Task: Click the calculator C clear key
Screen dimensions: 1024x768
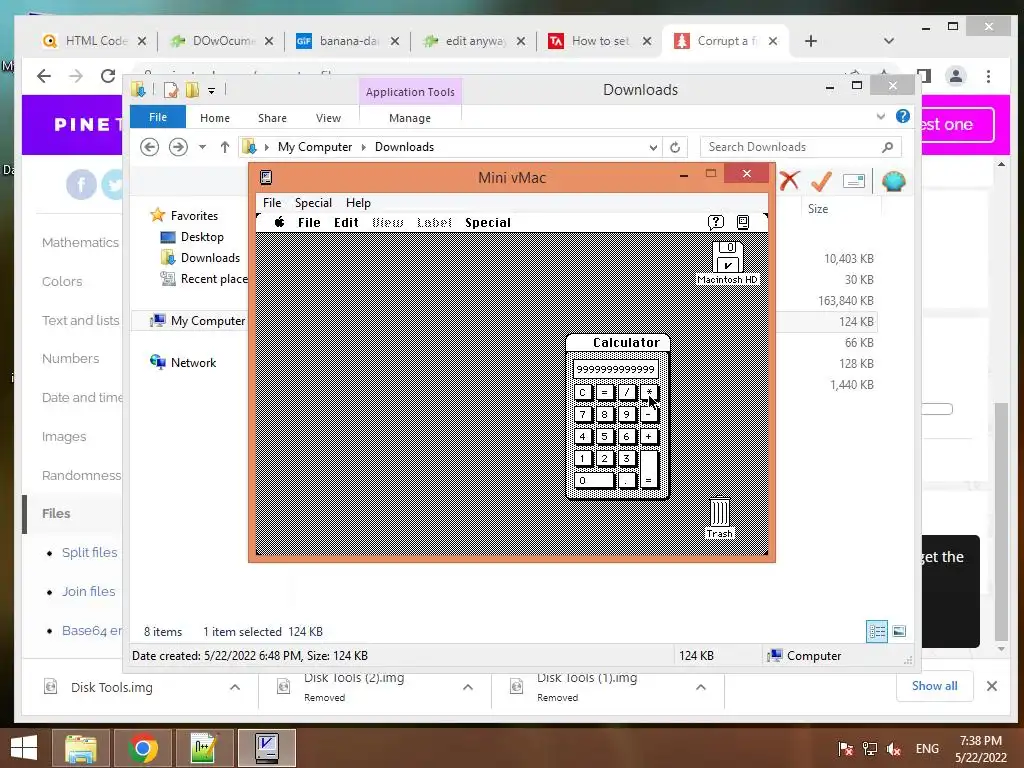Action: pyautogui.click(x=583, y=392)
